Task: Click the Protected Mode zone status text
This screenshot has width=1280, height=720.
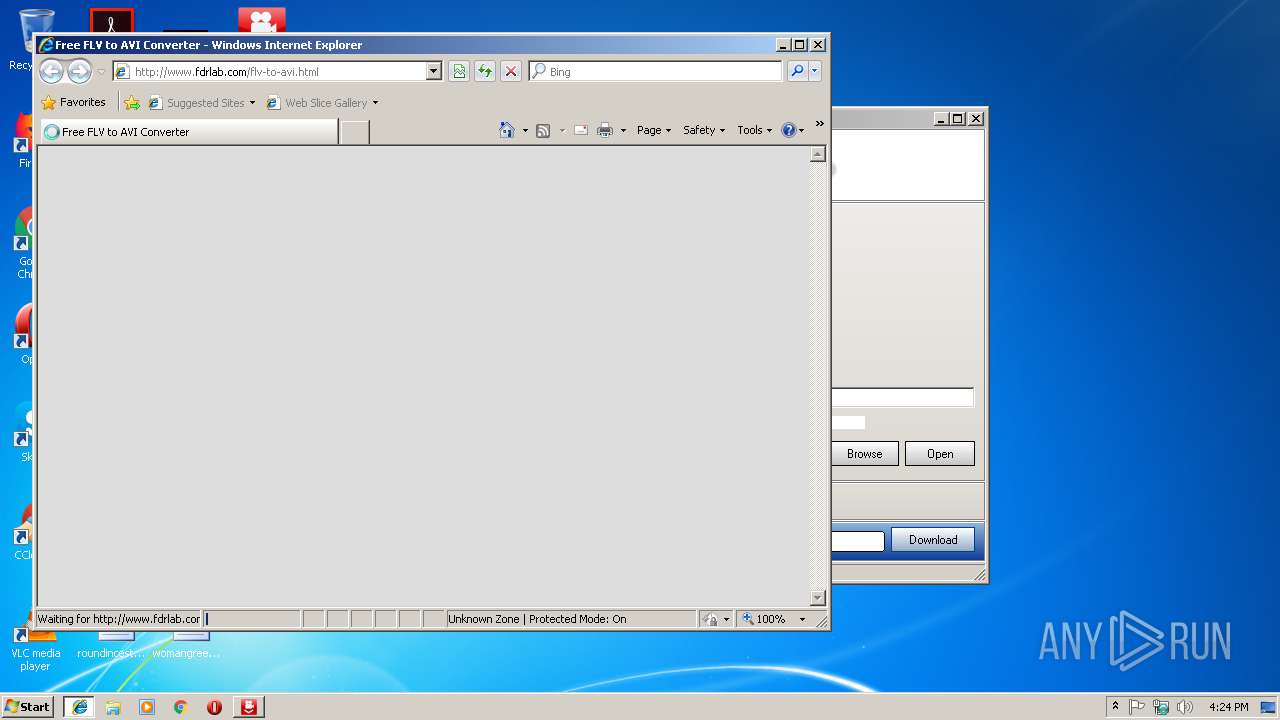Action: click(537, 619)
